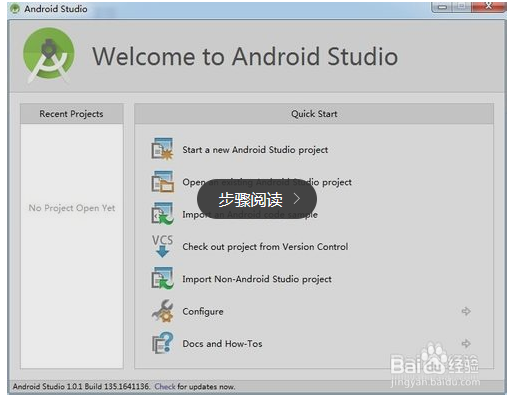The image size is (509, 400).
Task: Click the Import Non-Android Studio project icon
Action: 162,278
